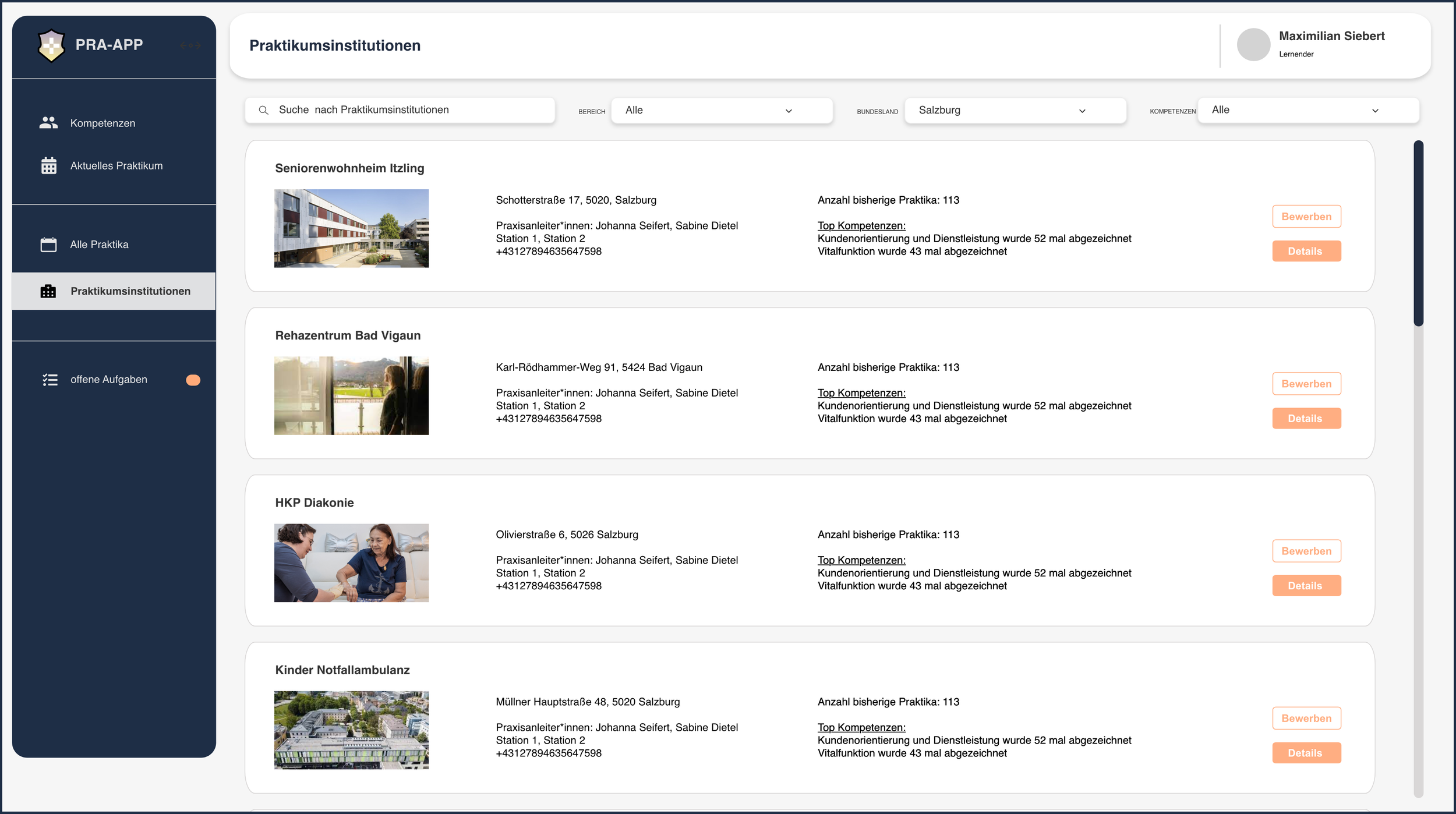This screenshot has height=814, width=1456.
Task: Click the Kinder Notfallambulanz heading
Action: [342, 670]
